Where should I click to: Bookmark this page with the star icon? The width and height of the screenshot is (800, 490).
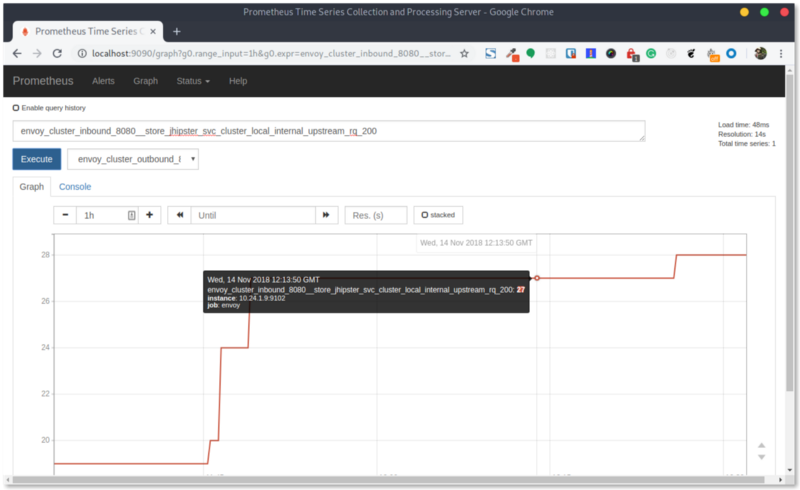coord(464,54)
